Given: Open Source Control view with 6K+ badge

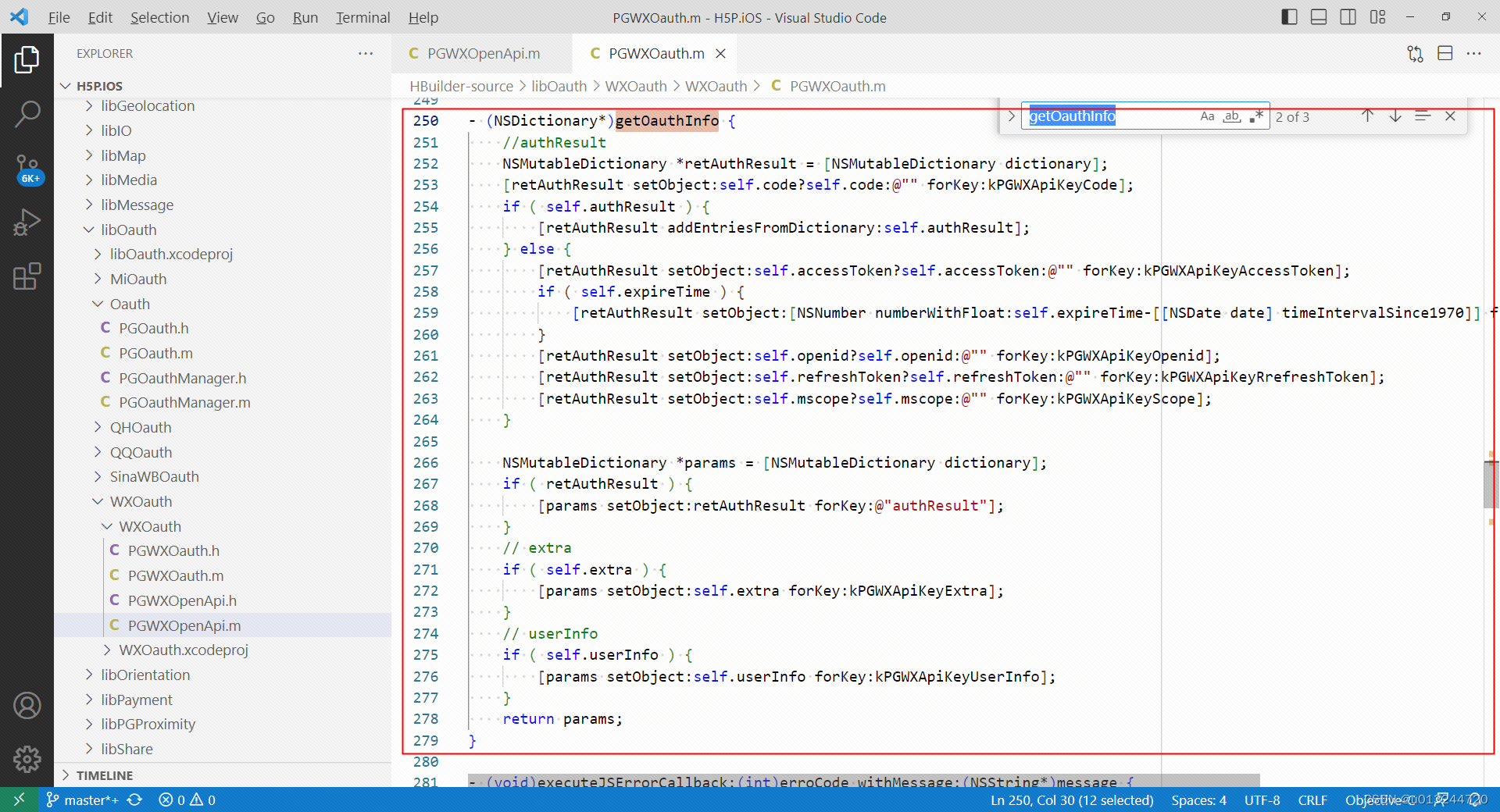Looking at the screenshot, I should [x=27, y=169].
